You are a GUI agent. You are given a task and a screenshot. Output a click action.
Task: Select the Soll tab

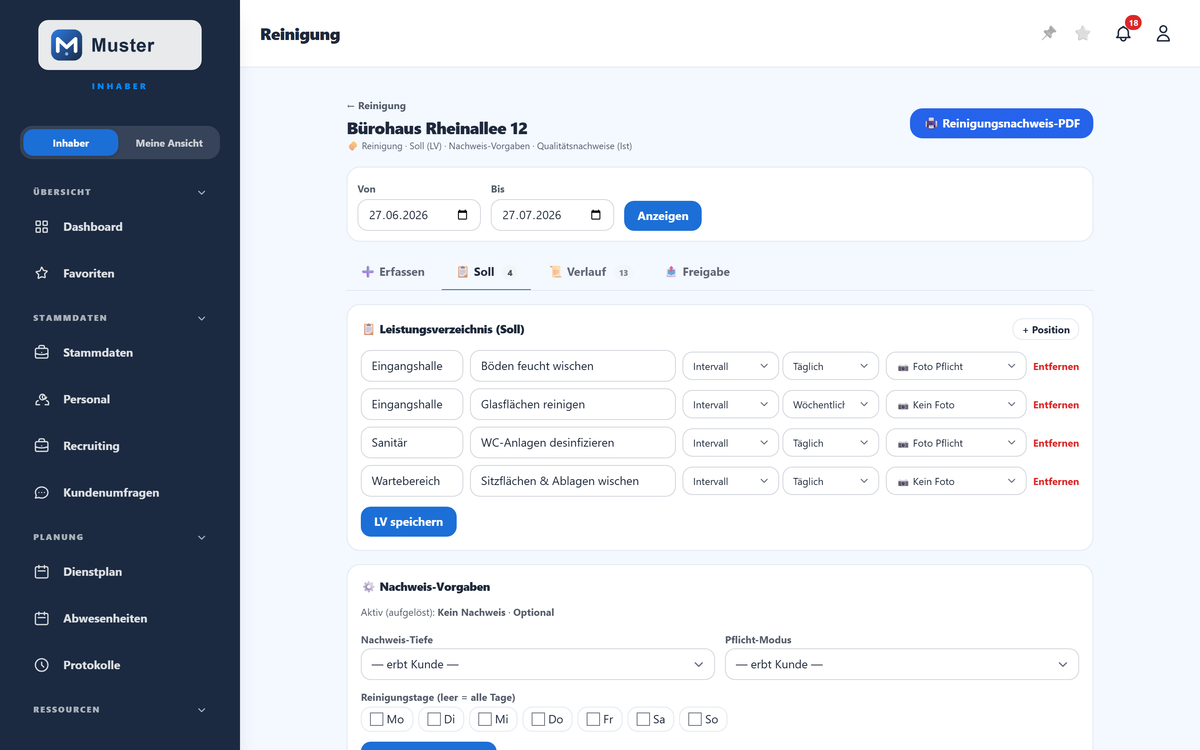click(x=486, y=272)
